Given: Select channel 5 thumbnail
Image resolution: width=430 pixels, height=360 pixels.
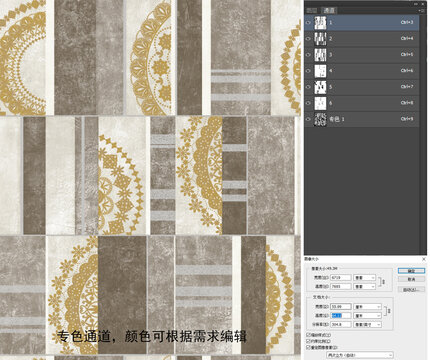Looking at the screenshot, I should (x=320, y=87).
